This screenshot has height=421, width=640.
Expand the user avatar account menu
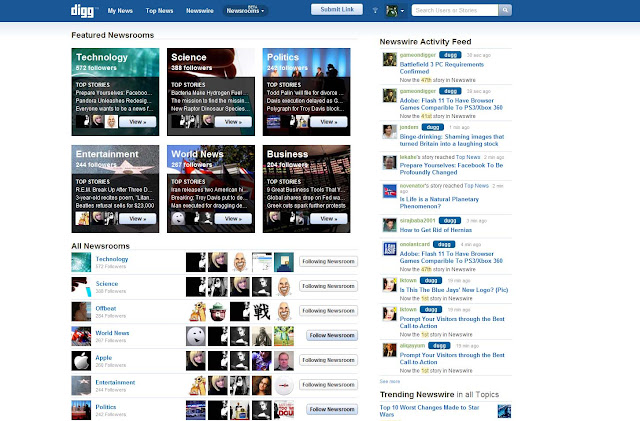[395, 11]
